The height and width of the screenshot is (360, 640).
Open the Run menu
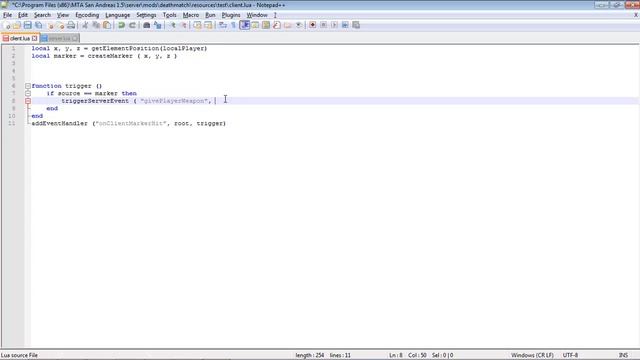[x=210, y=15]
